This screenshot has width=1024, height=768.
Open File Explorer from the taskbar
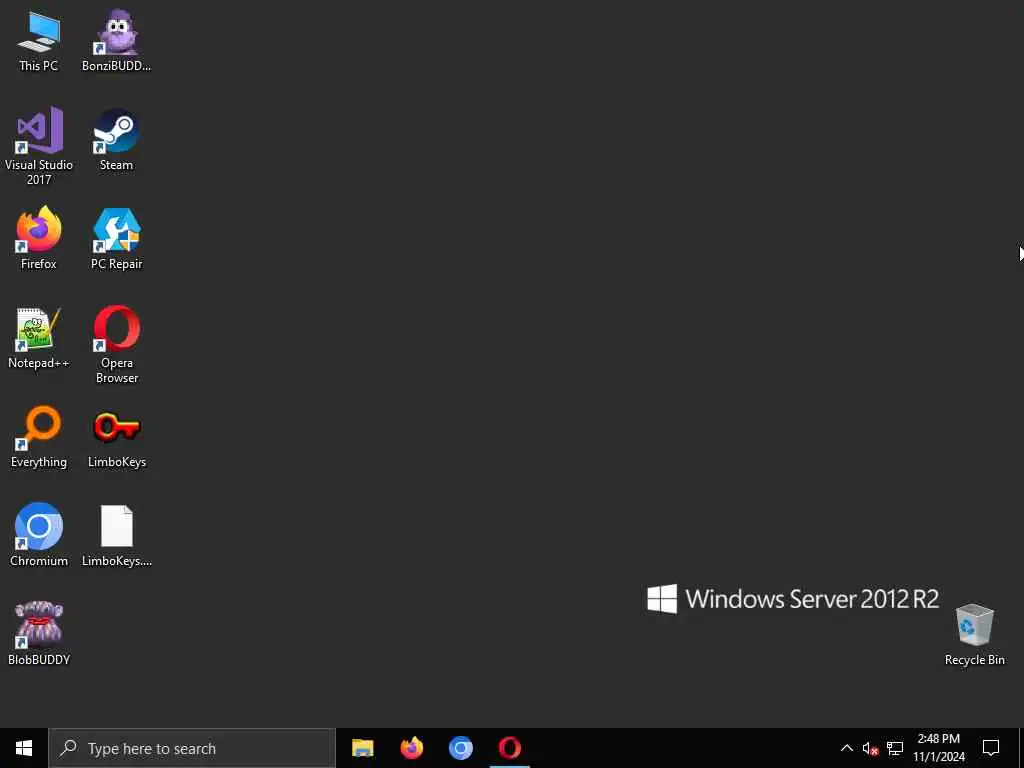pyautogui.click(x=362, y=748)
